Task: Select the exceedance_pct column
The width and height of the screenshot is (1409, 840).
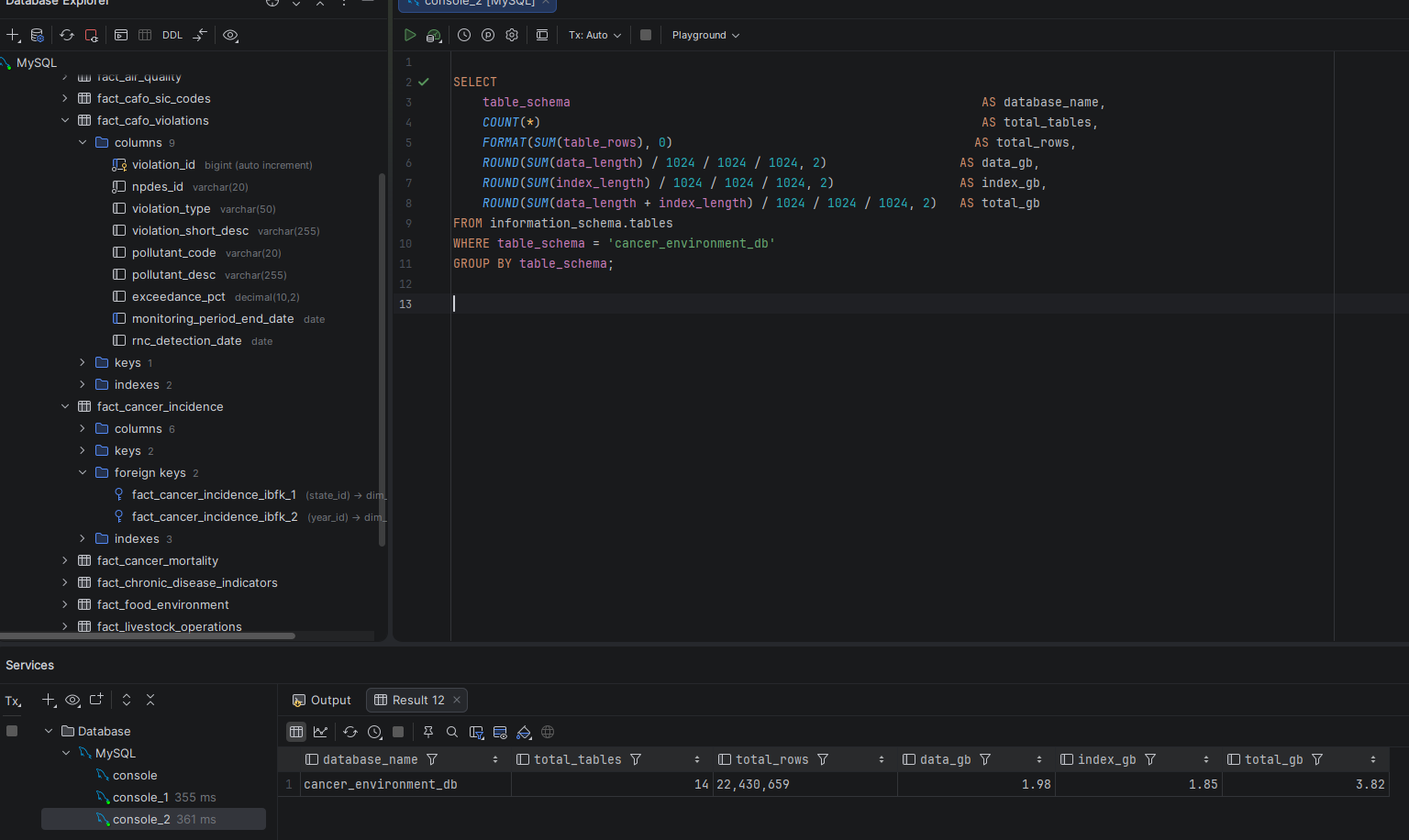Action: click(x=178, y=296)
